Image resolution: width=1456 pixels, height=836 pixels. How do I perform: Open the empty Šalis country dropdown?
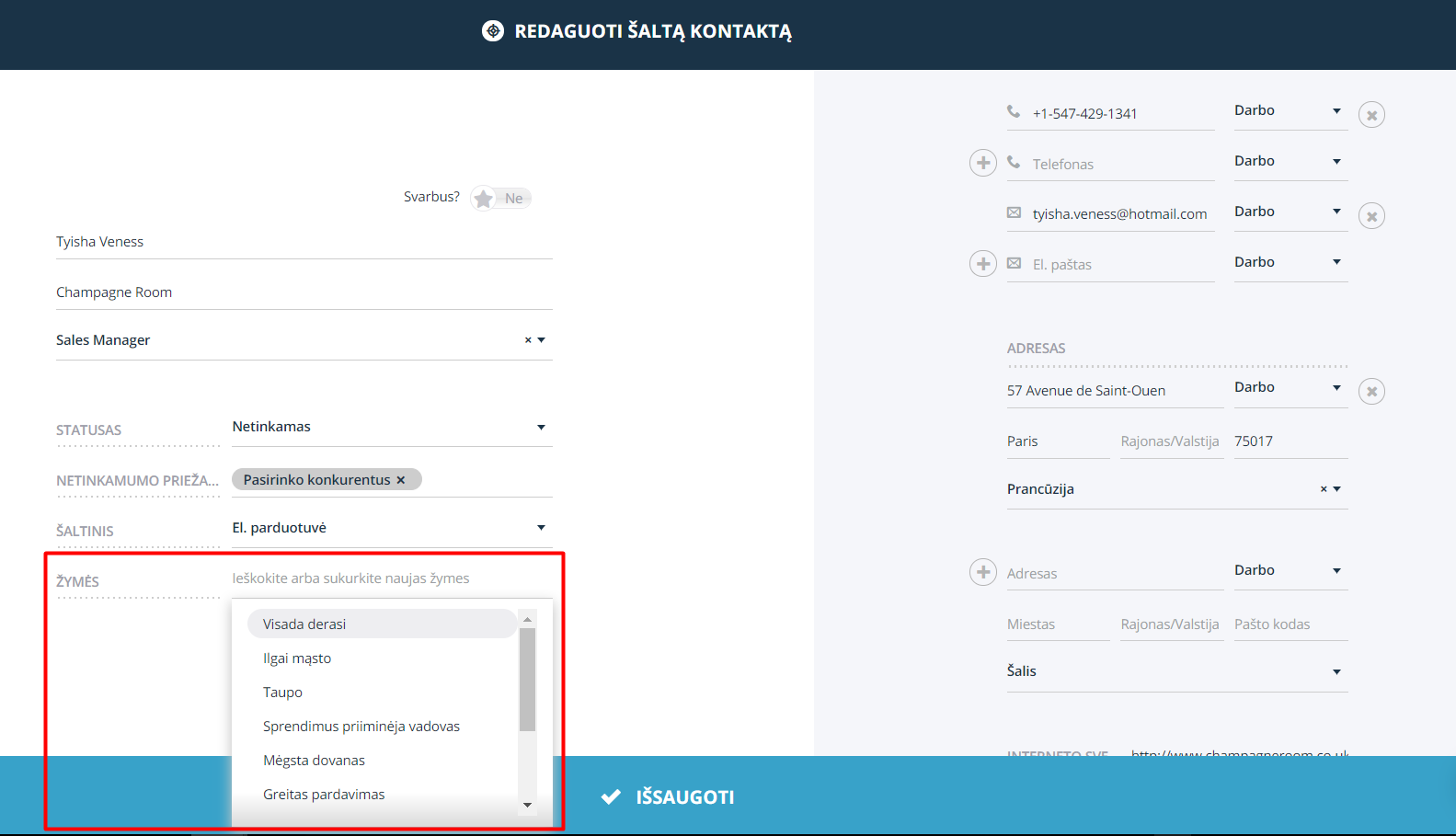(x=1177, y=671)
